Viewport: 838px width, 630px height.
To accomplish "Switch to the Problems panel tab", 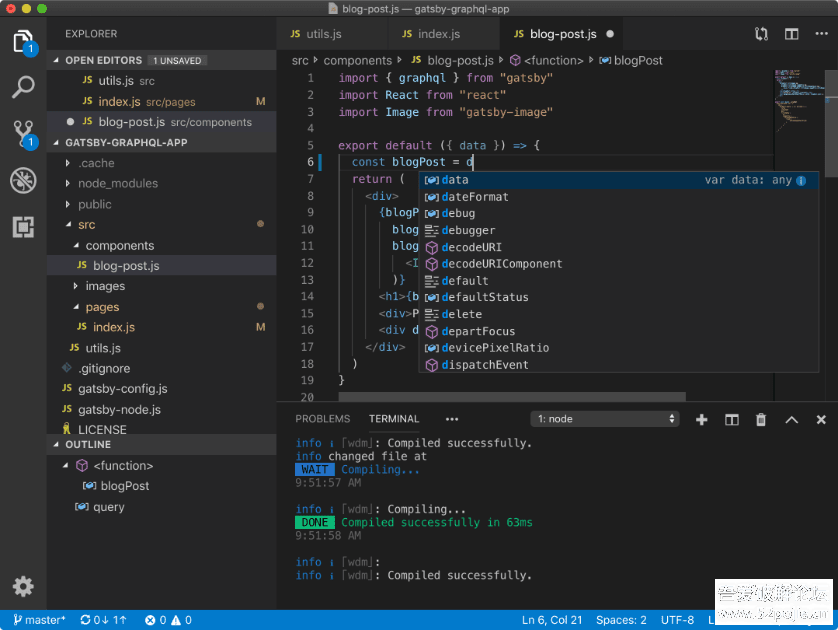I will [322, 419].
